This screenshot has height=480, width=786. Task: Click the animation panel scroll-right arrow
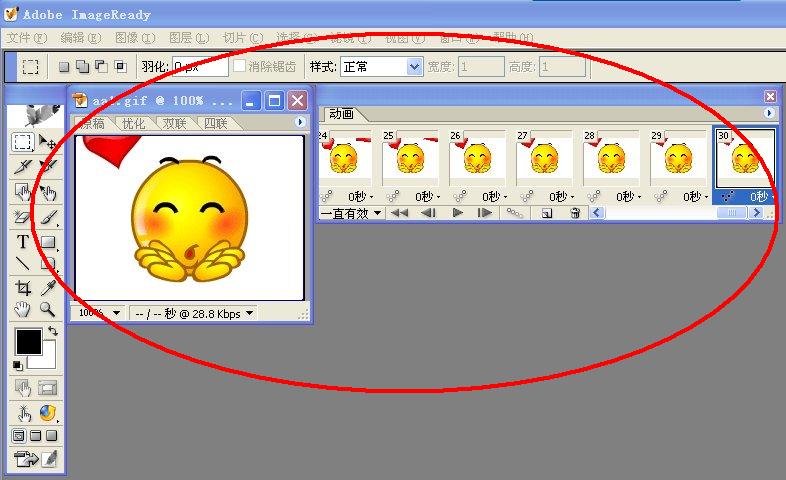[x=756, y=213]
